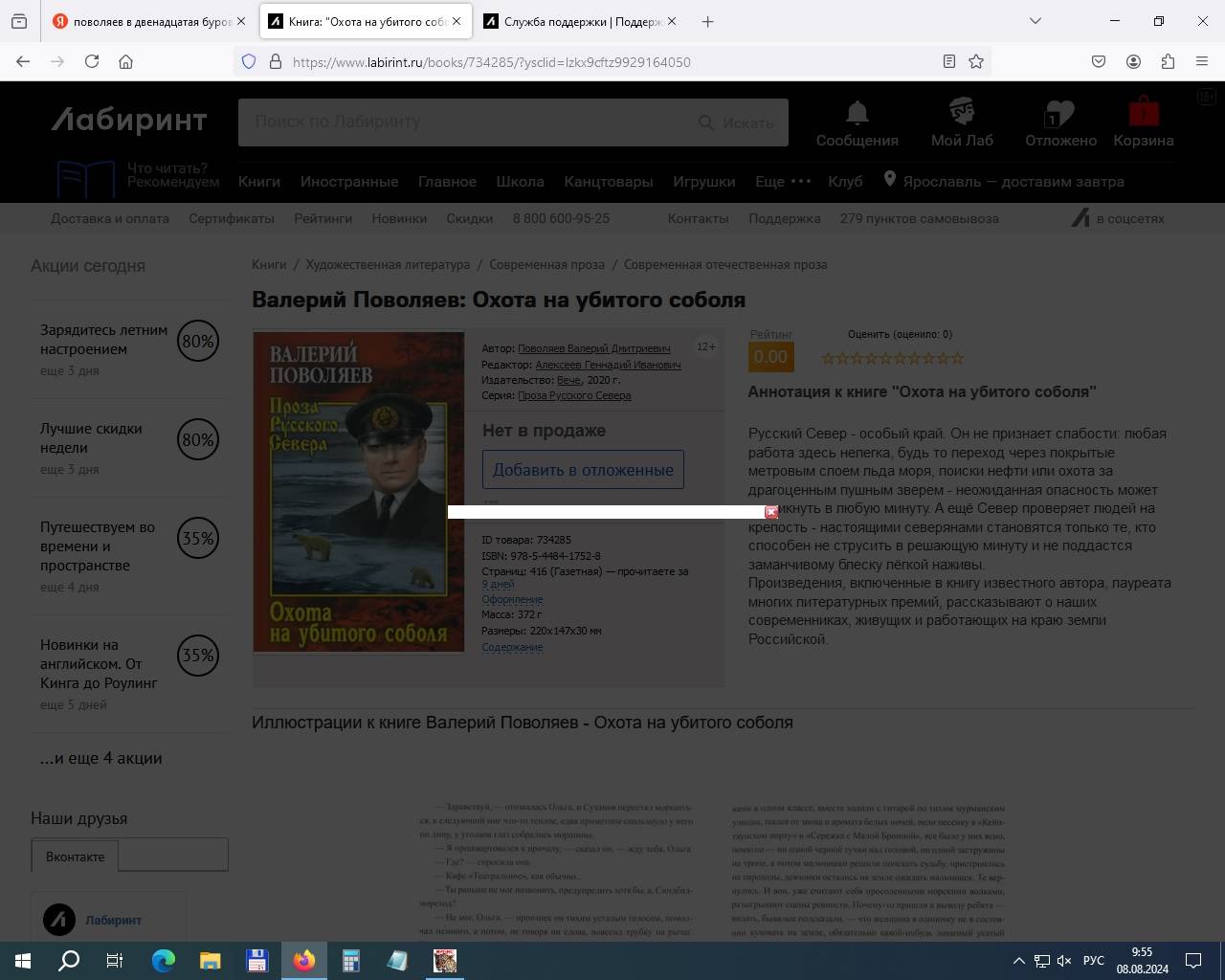Open File Explorer from taskbar
The image size is (1225, 980).
[x=210, y=961]
